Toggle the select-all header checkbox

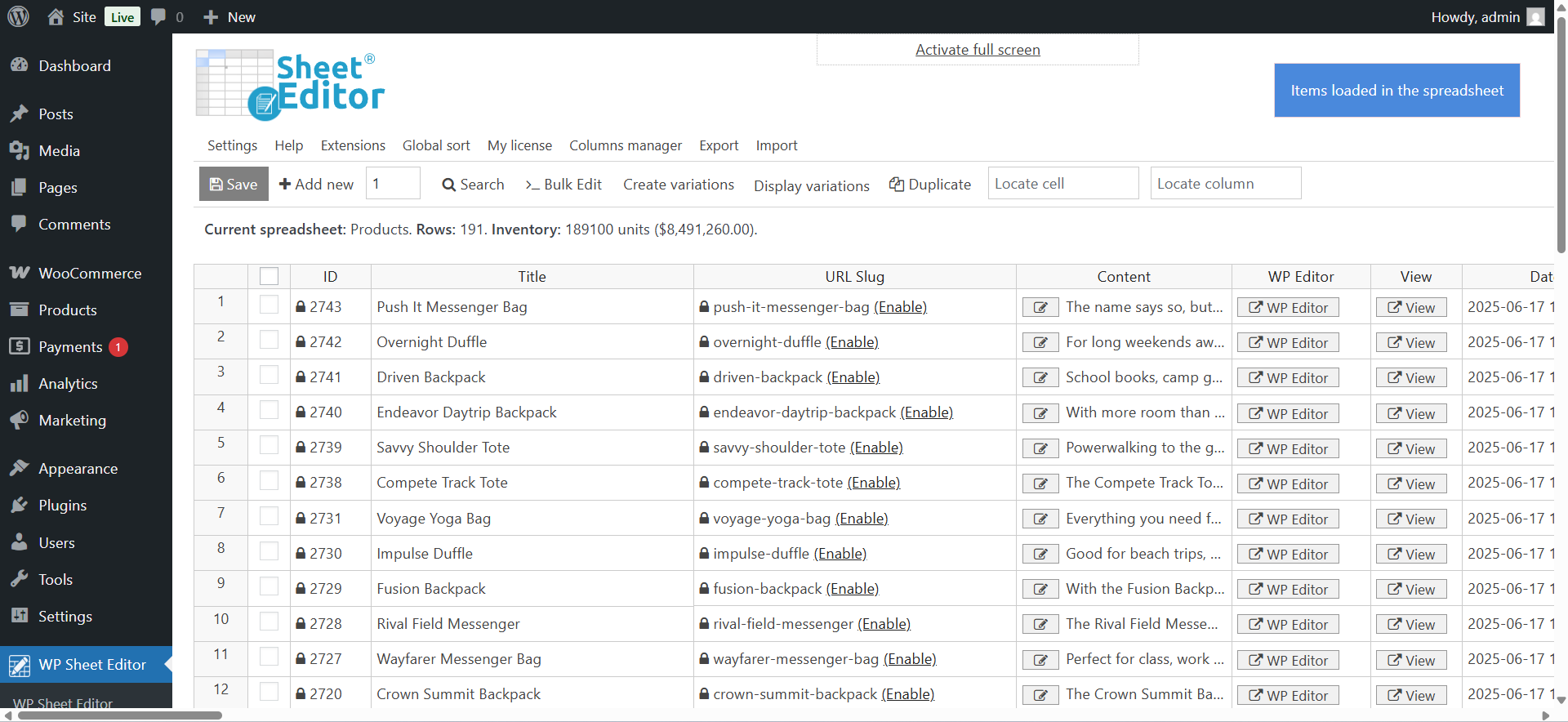[269, 277]
